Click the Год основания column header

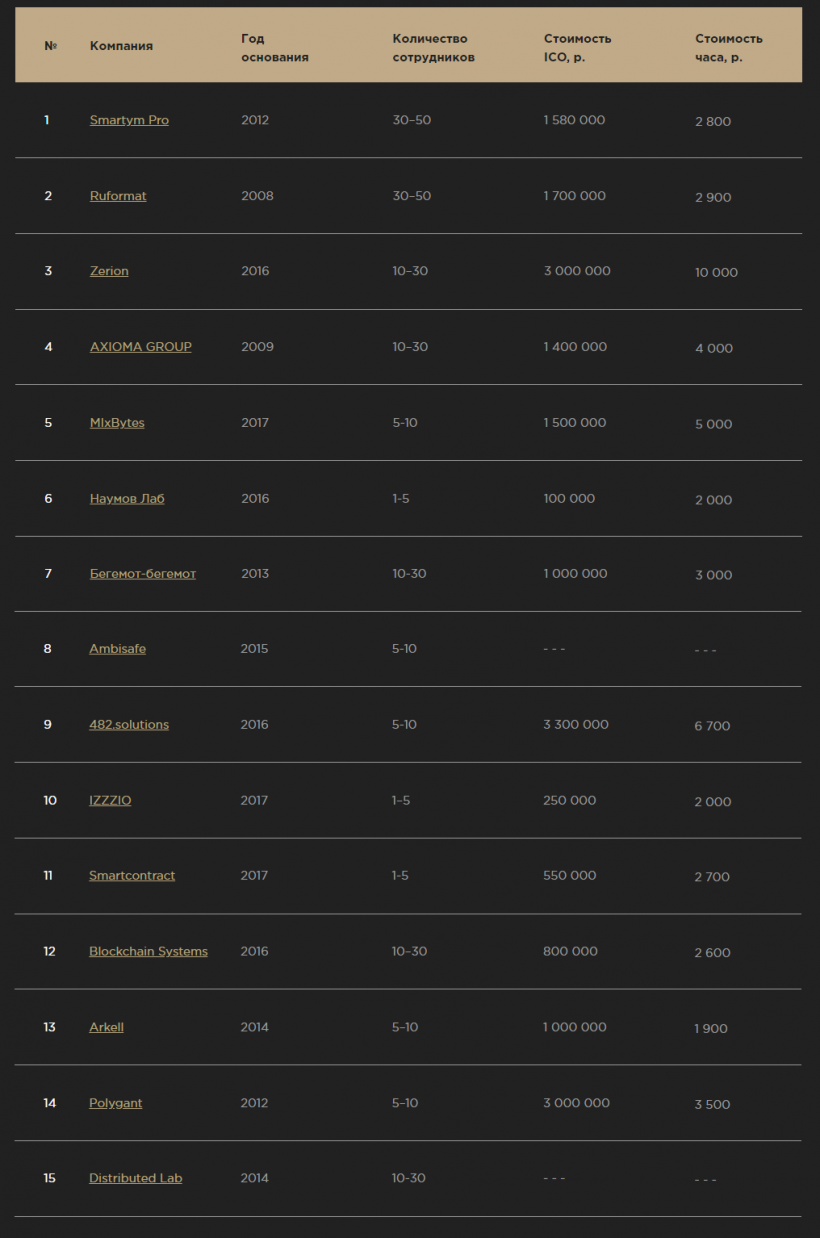pos(274,48)
